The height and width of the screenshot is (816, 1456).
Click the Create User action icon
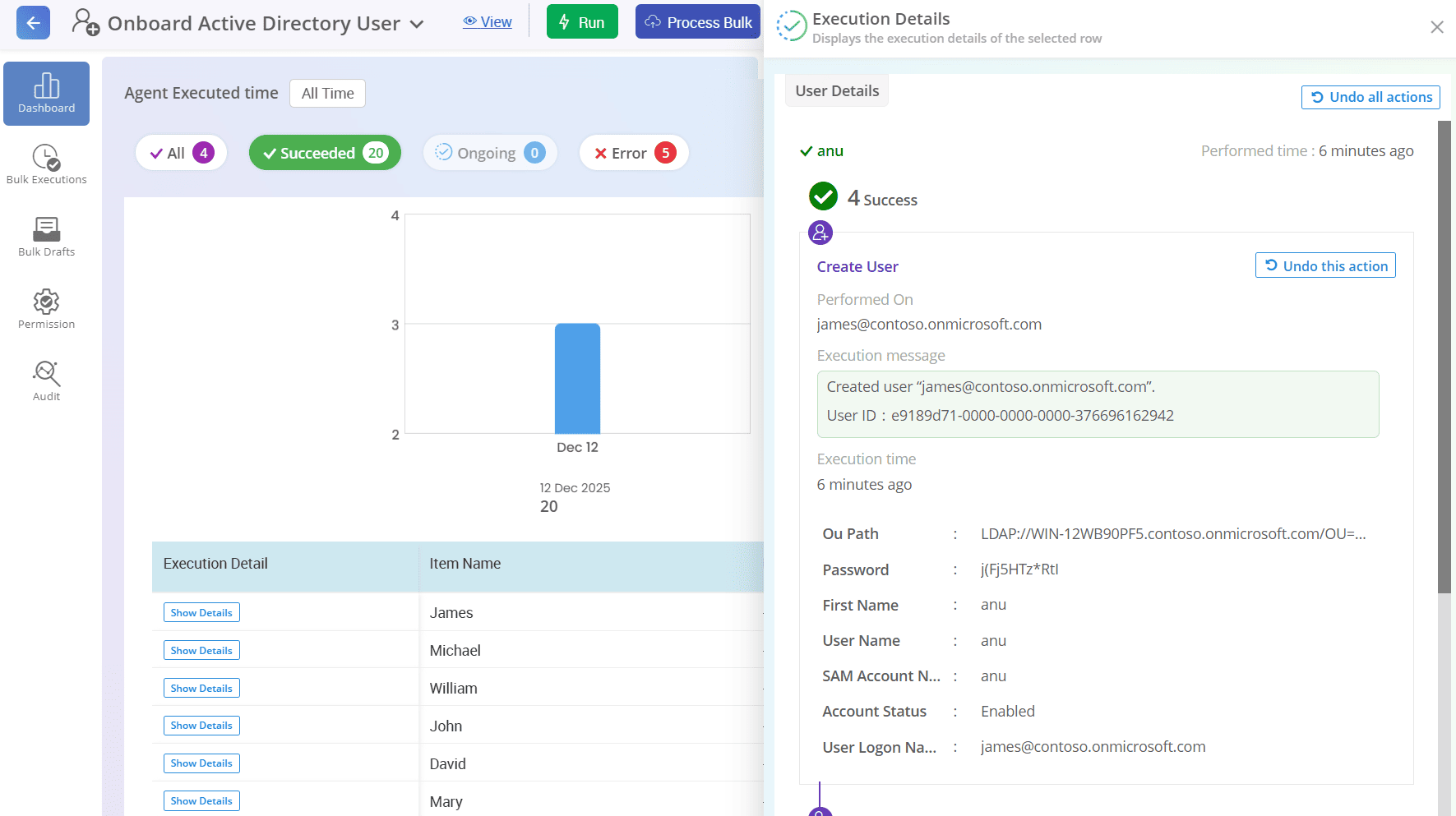tap(820, 233)
